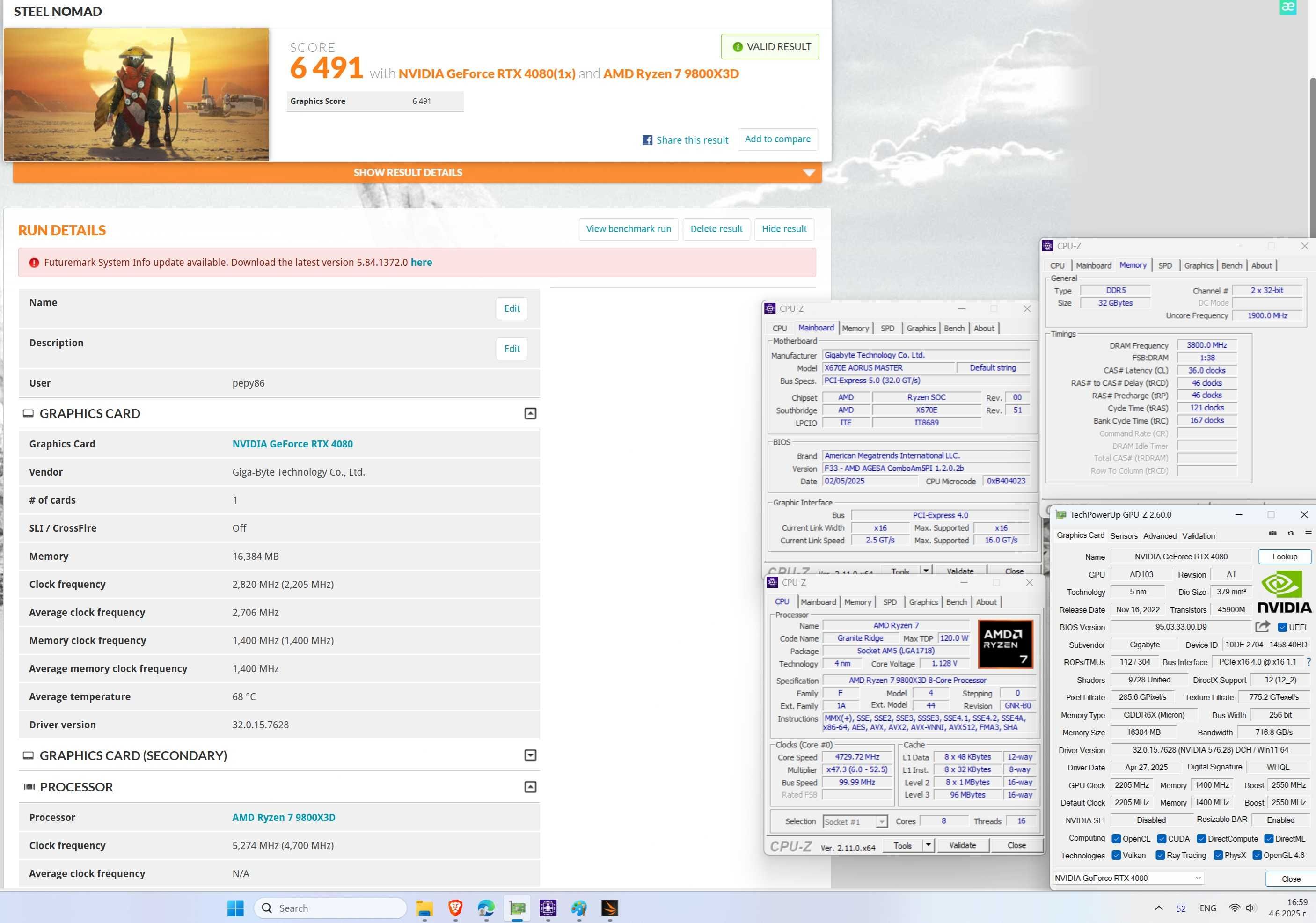Click the NVIDIA logo in GPU-Z

(x=1284, y=592)
